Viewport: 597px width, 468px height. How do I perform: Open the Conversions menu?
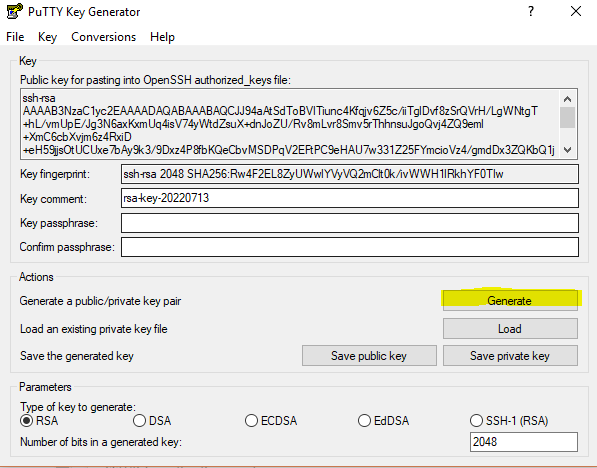[104, 37]
